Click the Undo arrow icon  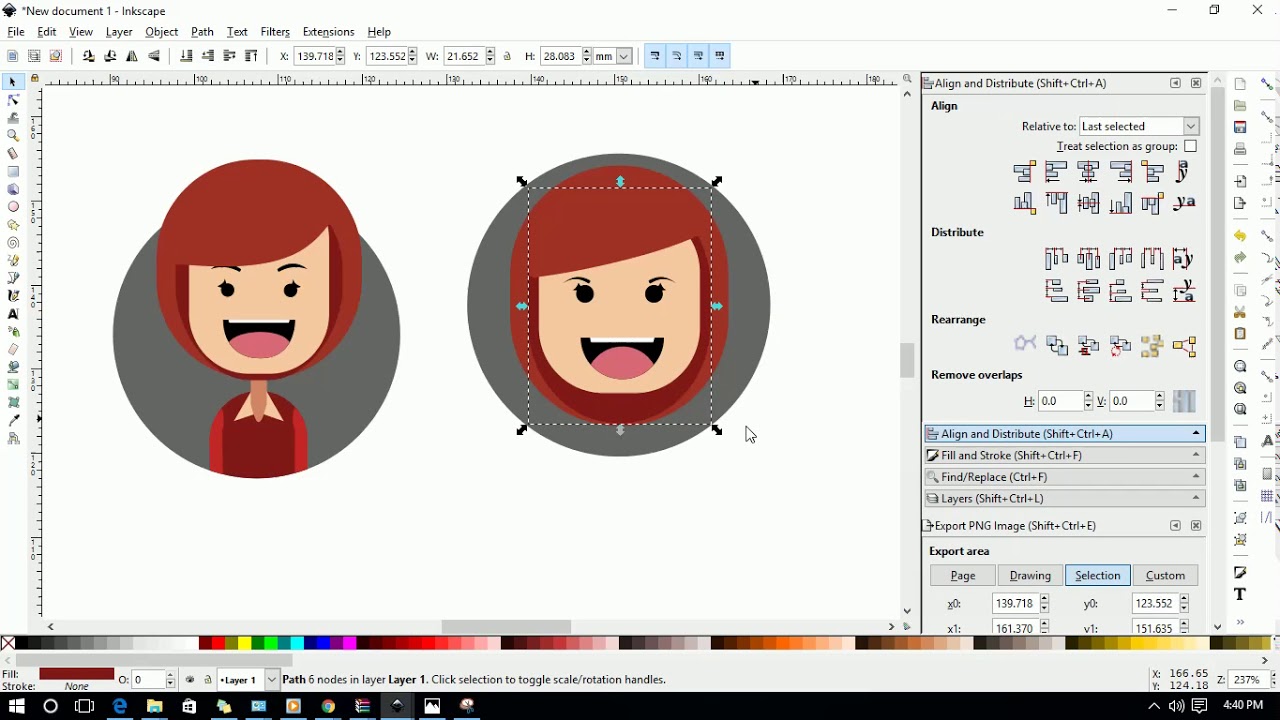click(1240, 236)
